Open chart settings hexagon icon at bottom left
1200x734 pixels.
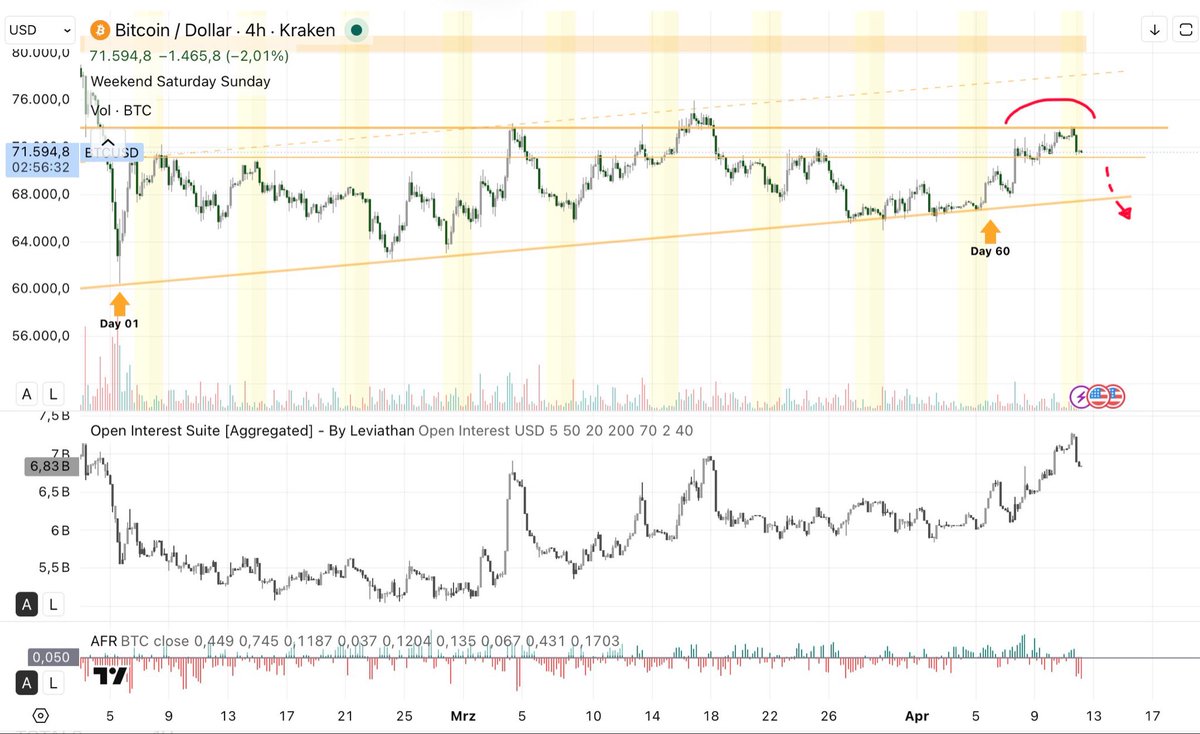click(40, 716)
